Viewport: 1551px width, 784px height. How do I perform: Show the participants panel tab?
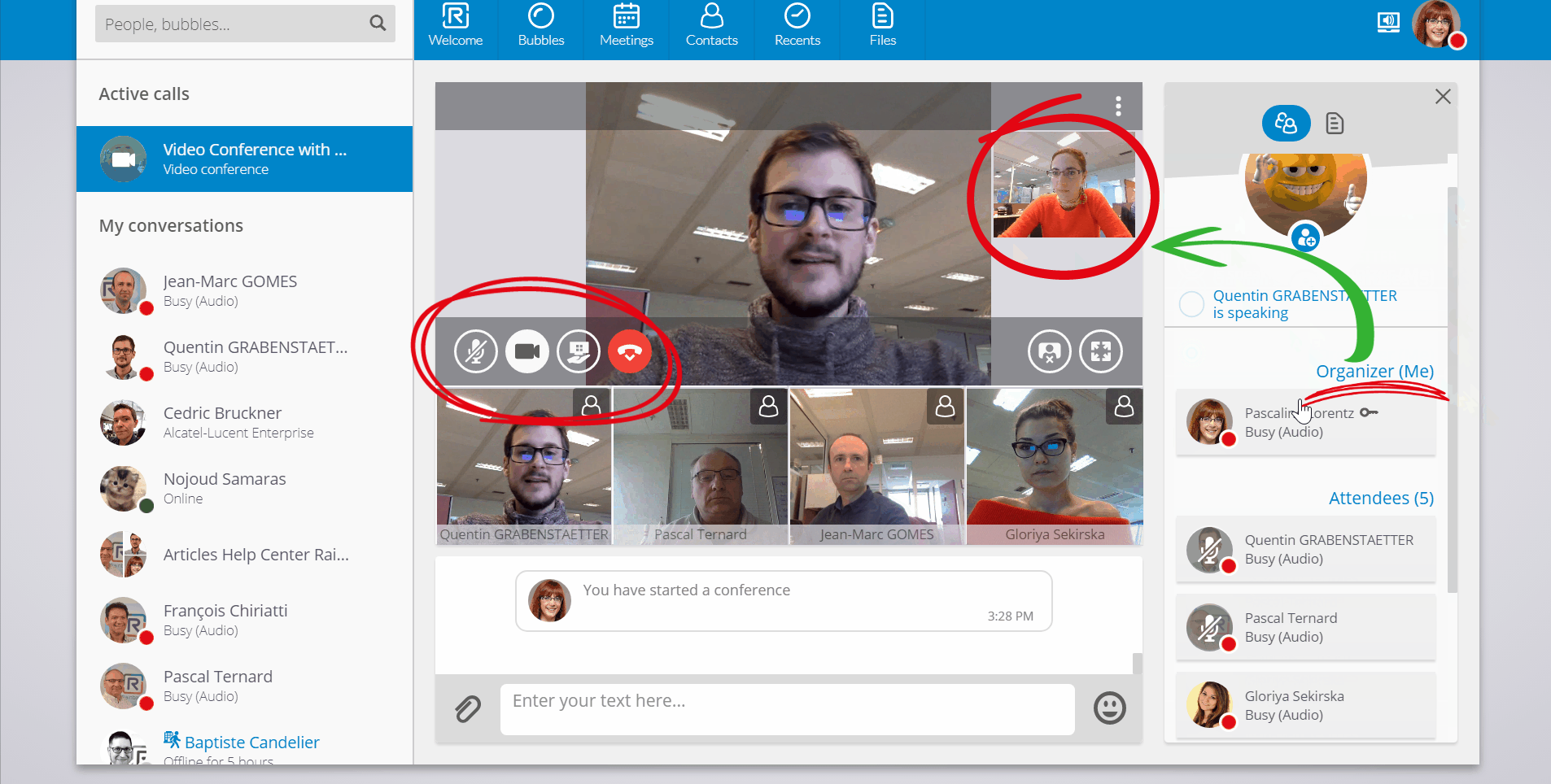[x=1286, y=124]
